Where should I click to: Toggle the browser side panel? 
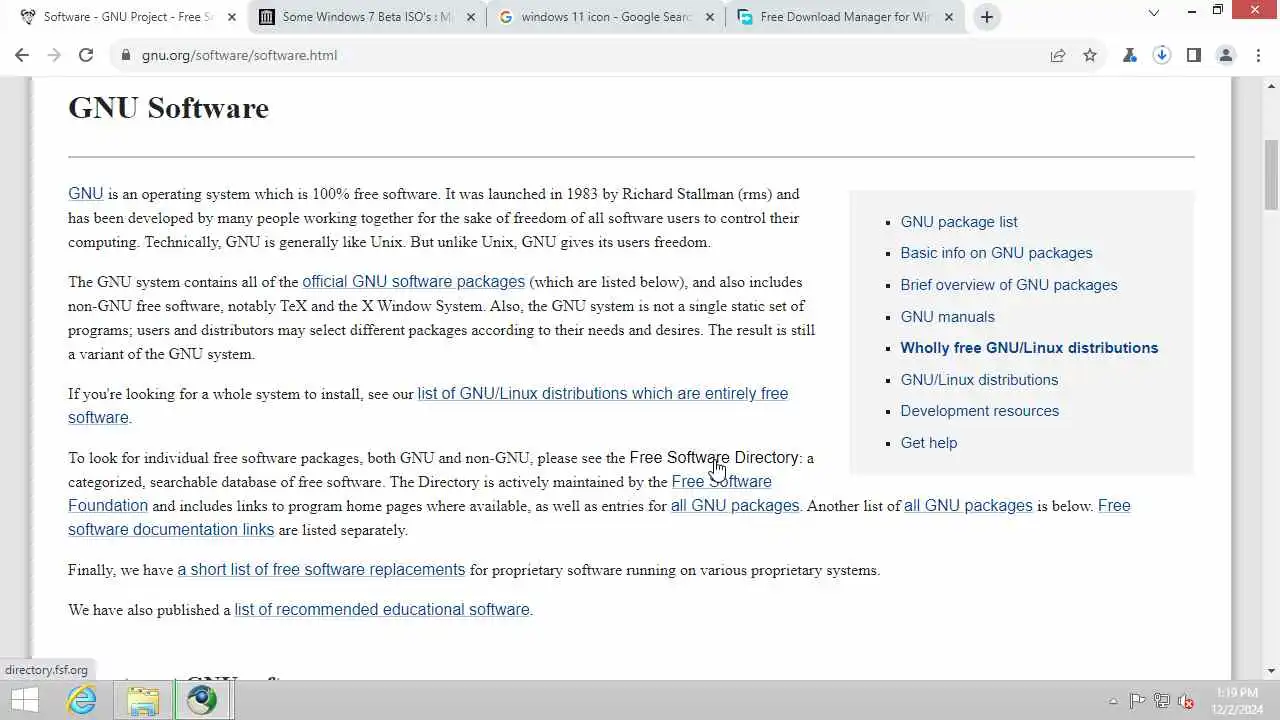point(1194,55)
